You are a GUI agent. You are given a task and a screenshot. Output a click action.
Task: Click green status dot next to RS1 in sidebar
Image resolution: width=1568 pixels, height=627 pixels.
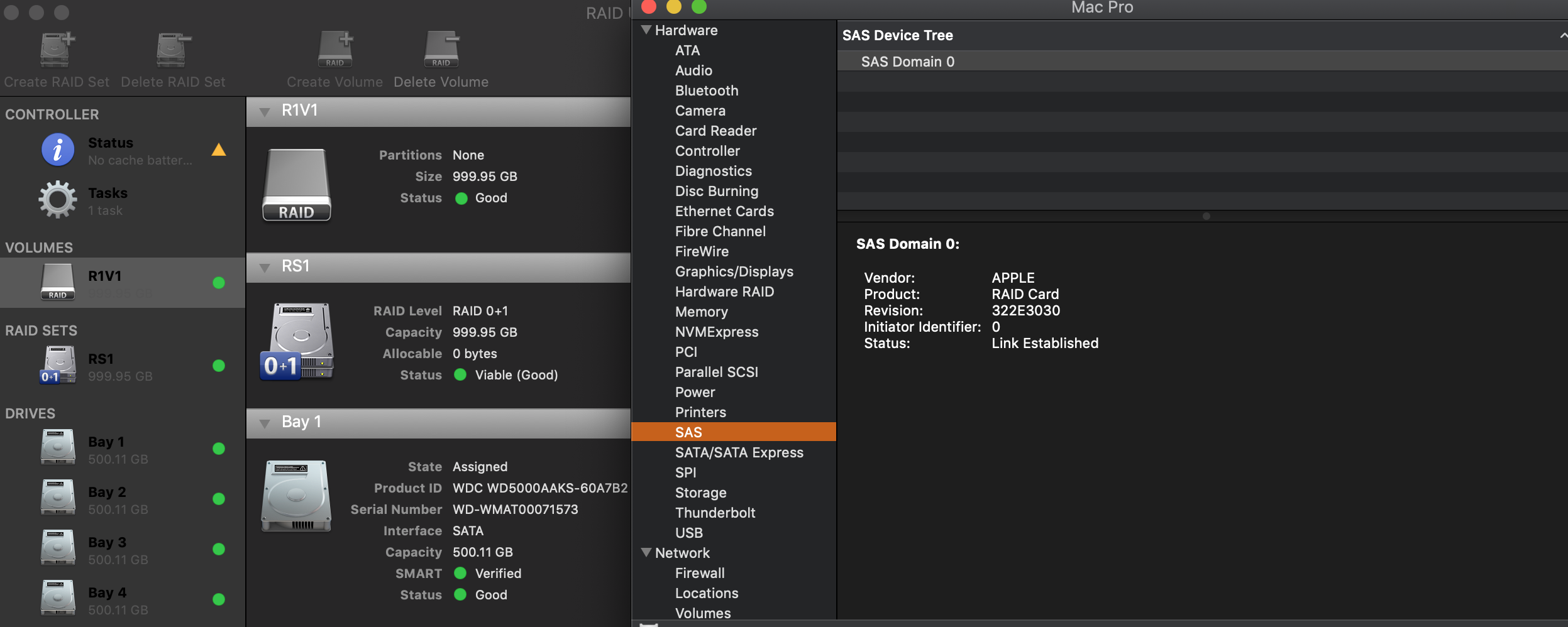[219, 366]
